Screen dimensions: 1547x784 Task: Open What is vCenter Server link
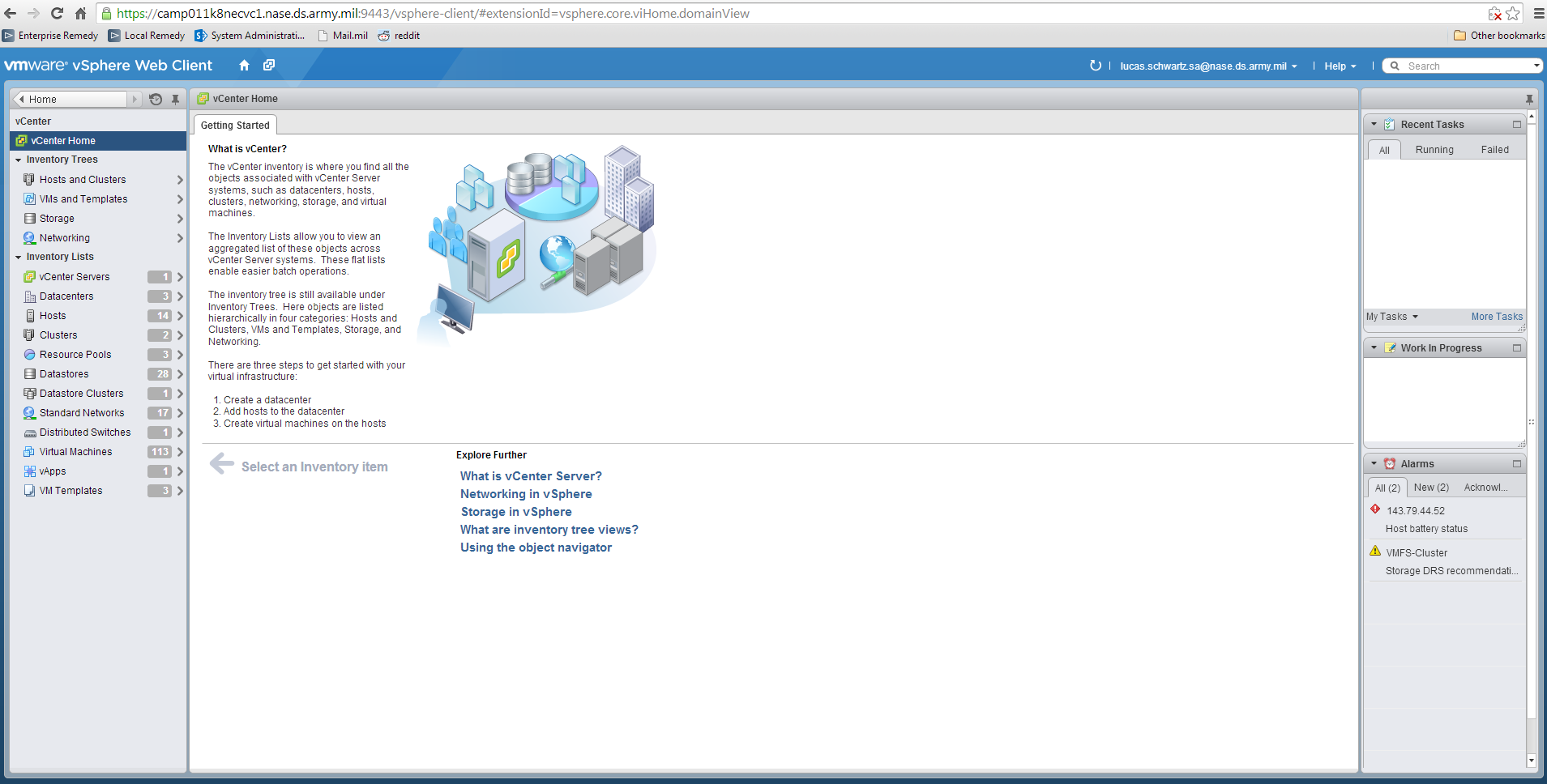531,476
